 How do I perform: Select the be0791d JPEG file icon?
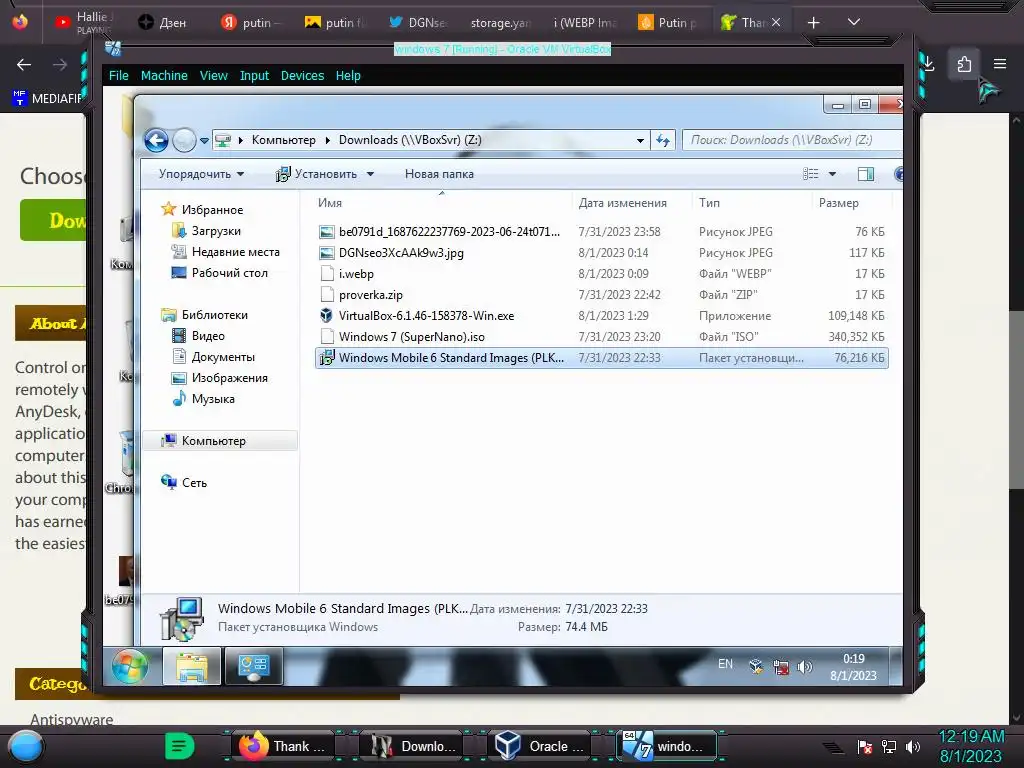point(327,232)
